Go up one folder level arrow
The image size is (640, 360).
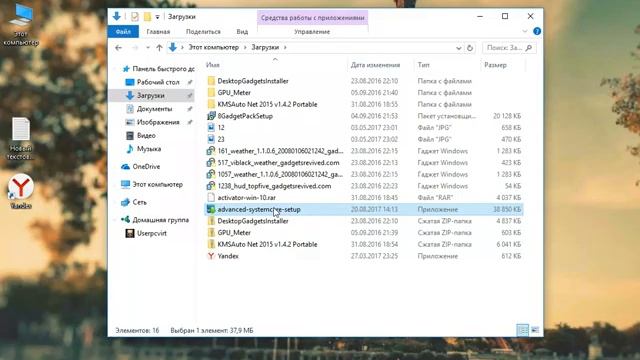point(159,48)
